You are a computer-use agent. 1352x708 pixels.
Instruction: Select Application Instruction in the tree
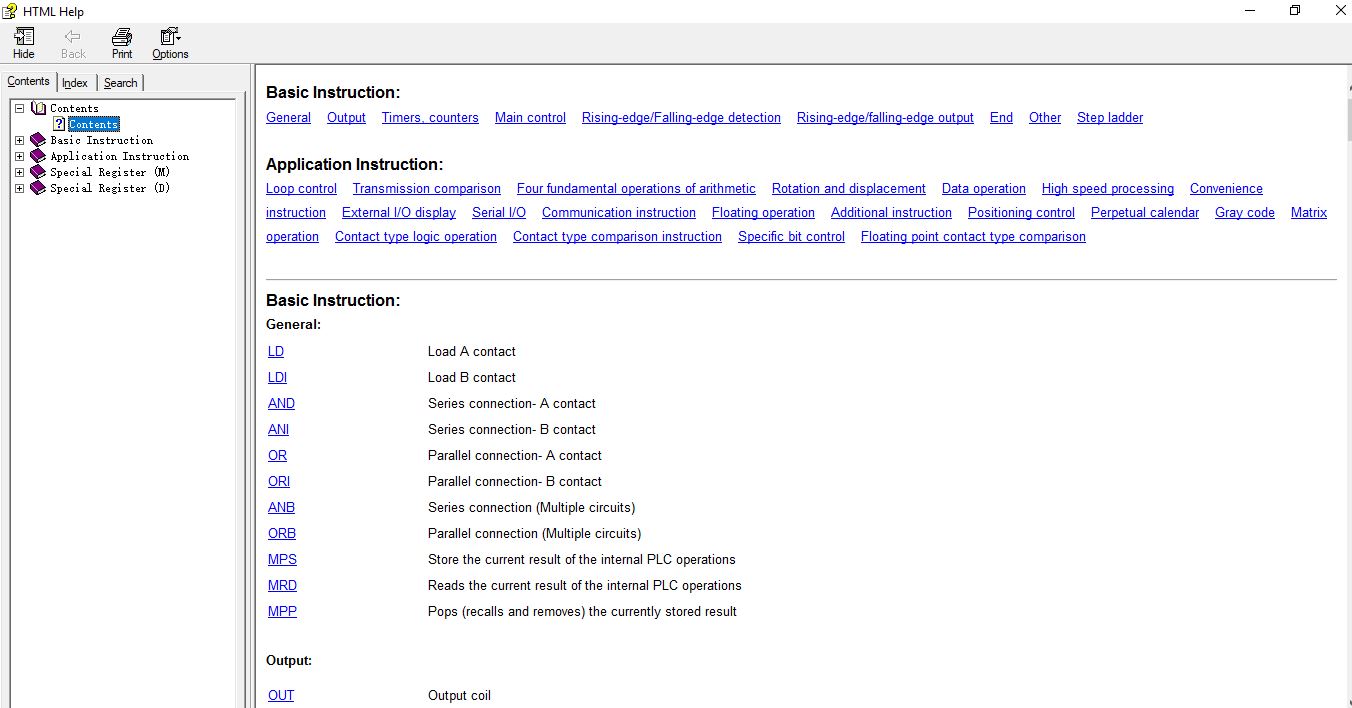[x=120, y=156]
